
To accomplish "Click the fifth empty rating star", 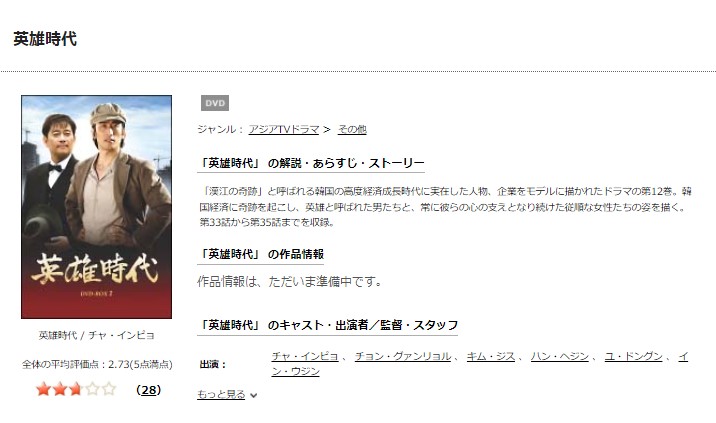I will click(x=109, y=389).
